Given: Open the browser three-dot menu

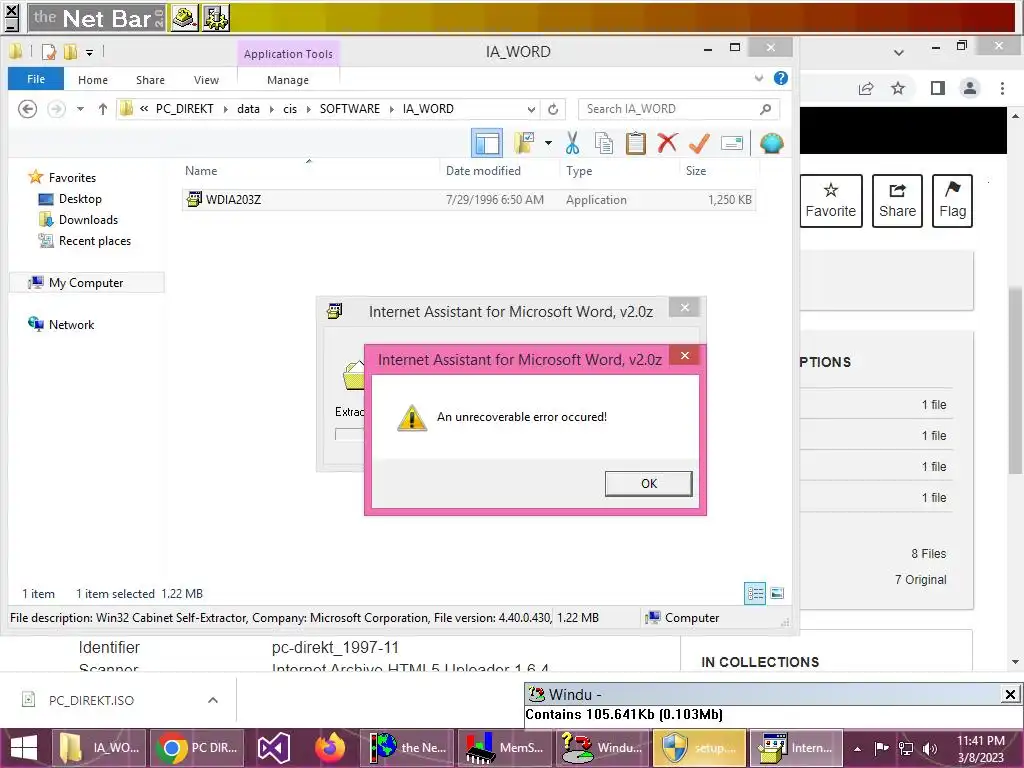Looking at the screenshot, I should pyautogui.click(x=1002, y=88).
